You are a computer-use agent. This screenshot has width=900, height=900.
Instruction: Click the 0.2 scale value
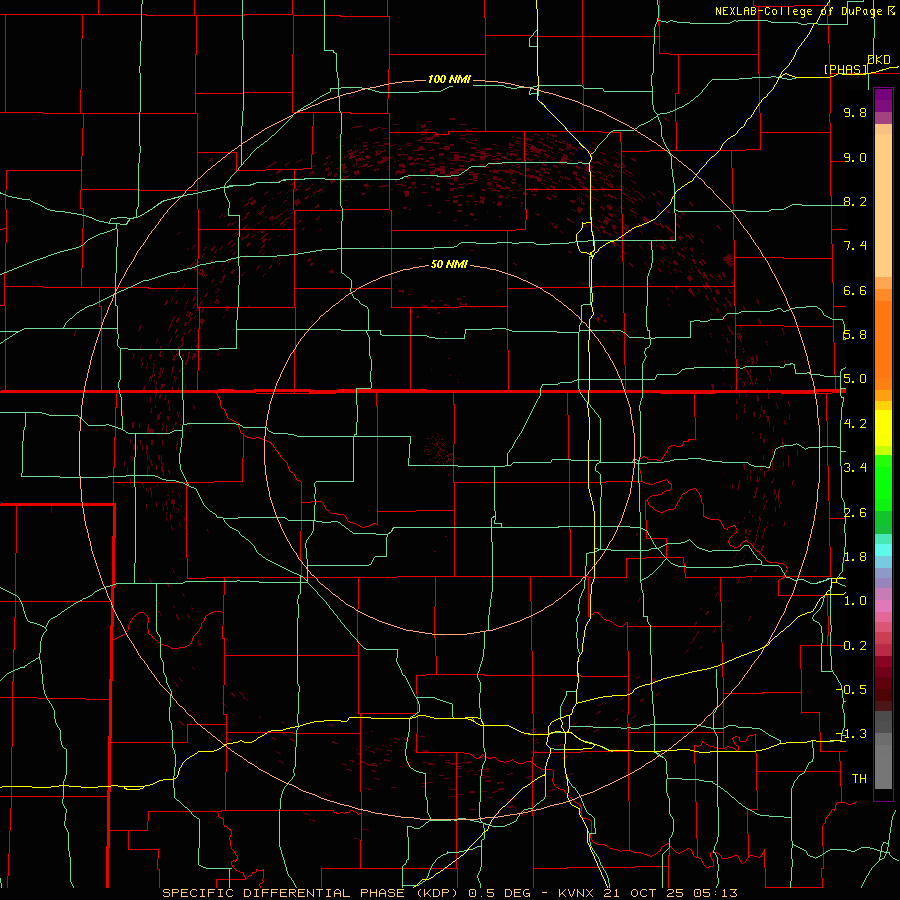pos(855,646)
